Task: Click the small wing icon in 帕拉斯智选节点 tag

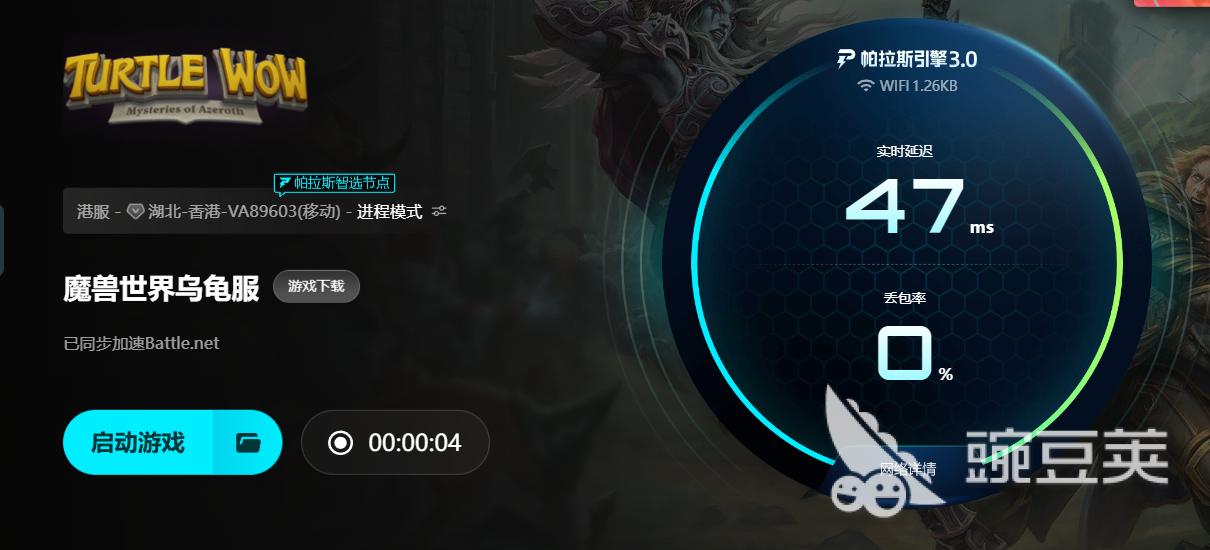Action: tap(285, 183)
